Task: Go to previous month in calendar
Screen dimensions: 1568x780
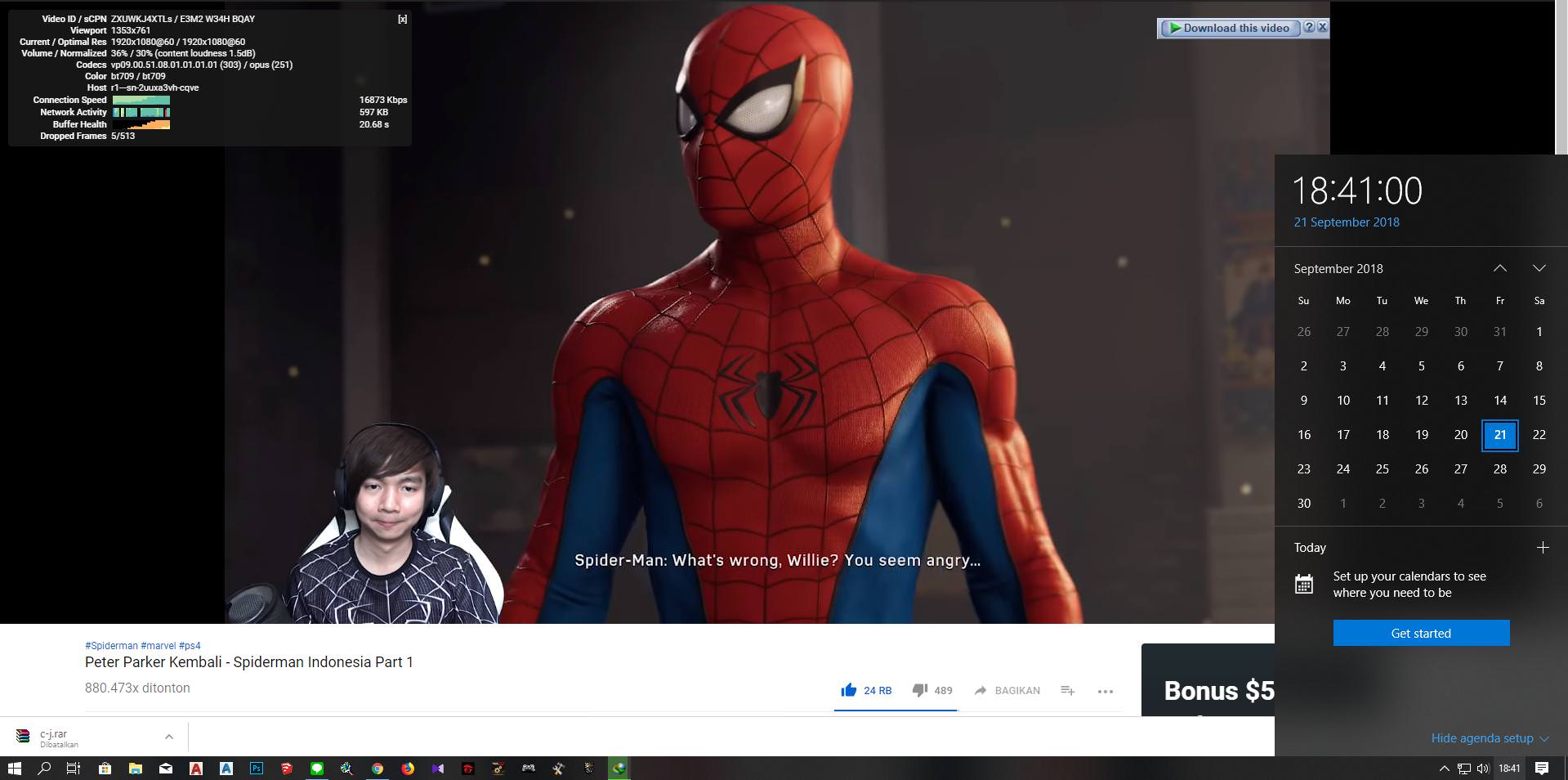Action: pyautogui.click(x=1500, y=268)
